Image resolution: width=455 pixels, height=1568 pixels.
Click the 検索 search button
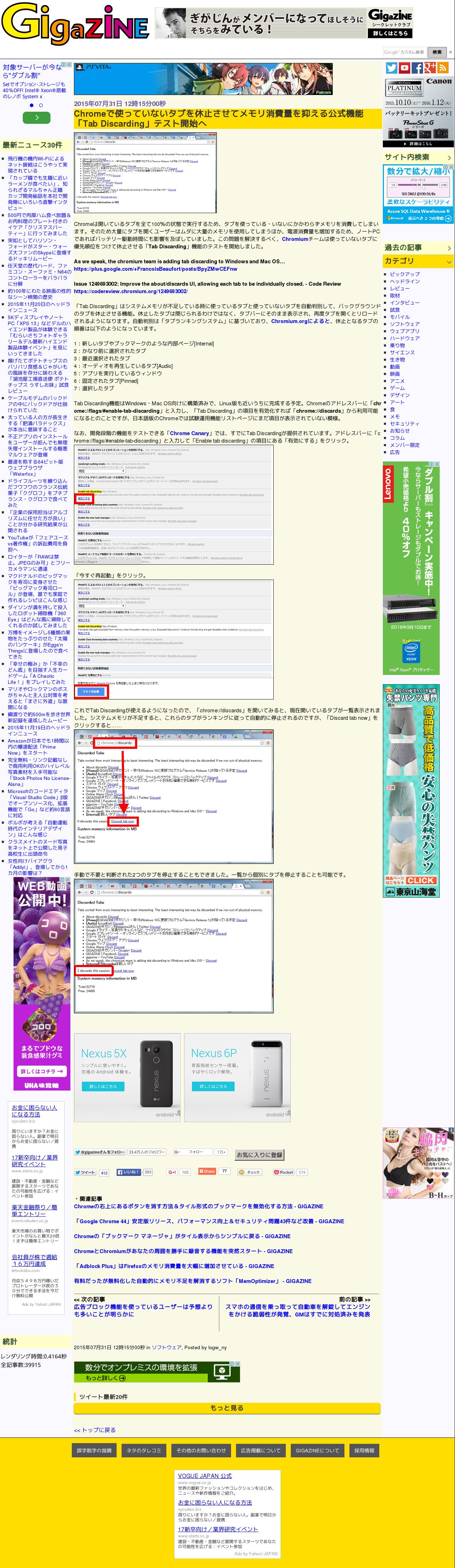tap(437, 52)
